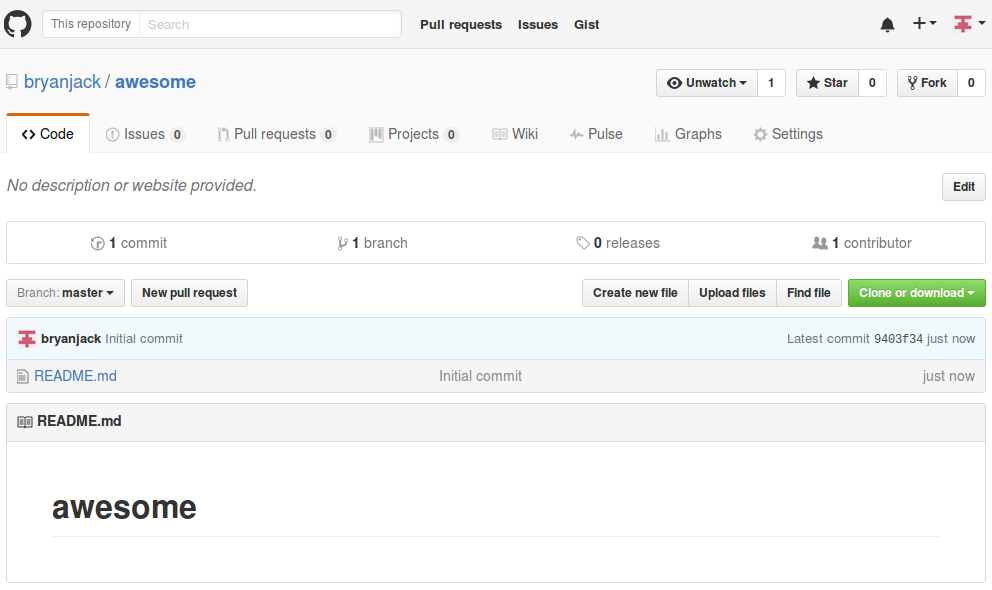Image resolution: width=992 pixels, height=590 pixels.
Task: Click the stargazers count 0
Action: click(872, 83)
